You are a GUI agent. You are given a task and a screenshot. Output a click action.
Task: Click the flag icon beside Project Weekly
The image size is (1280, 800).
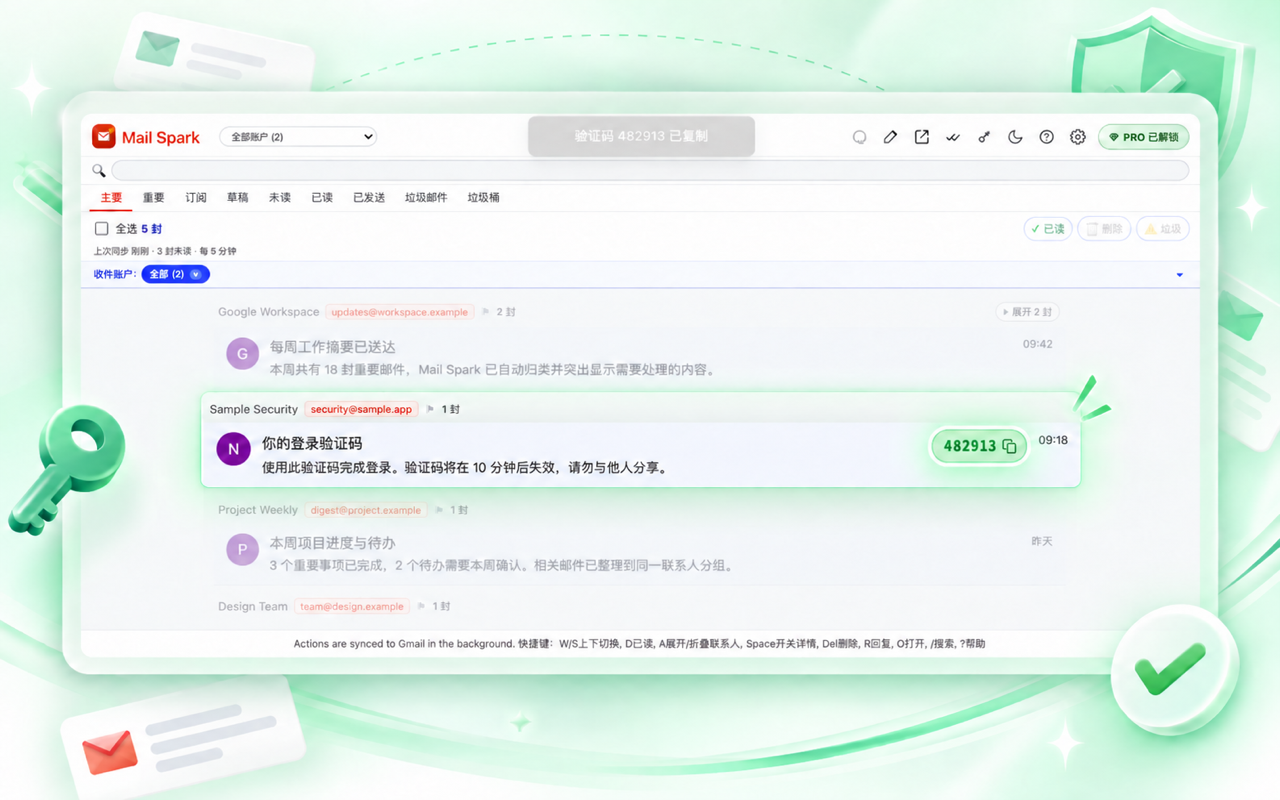[439, 510]
